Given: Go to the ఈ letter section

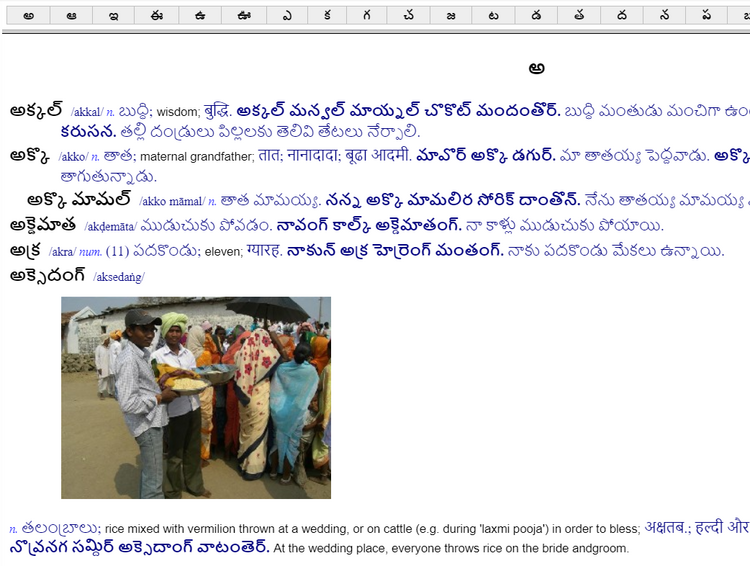Looking at the screenshot, I should [x=157, y=15].
